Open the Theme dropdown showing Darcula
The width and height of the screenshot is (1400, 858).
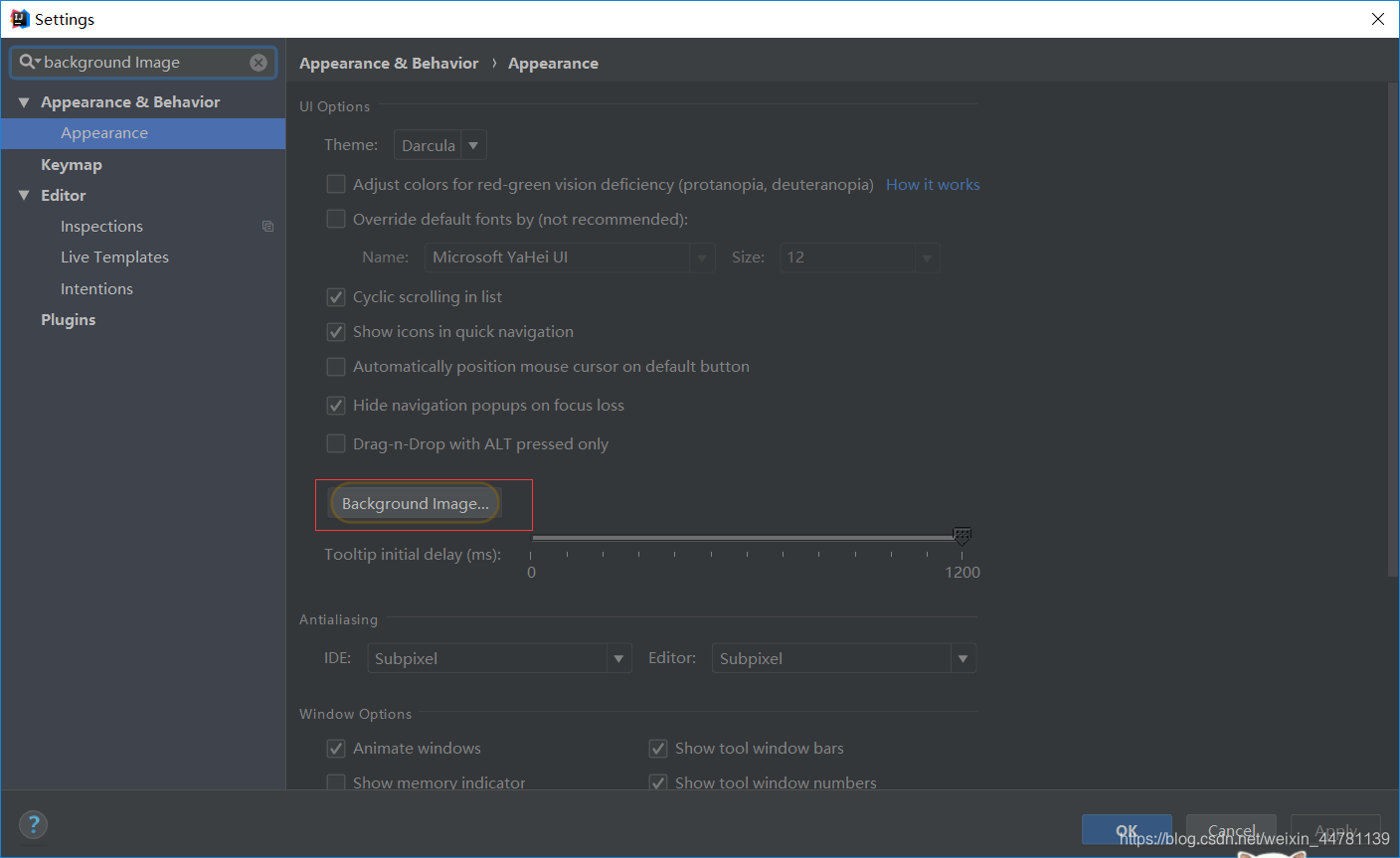point(473,144)
